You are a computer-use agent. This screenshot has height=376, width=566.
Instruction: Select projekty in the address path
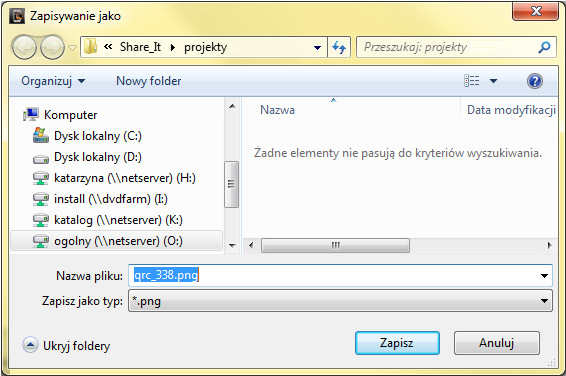point(205,47)
